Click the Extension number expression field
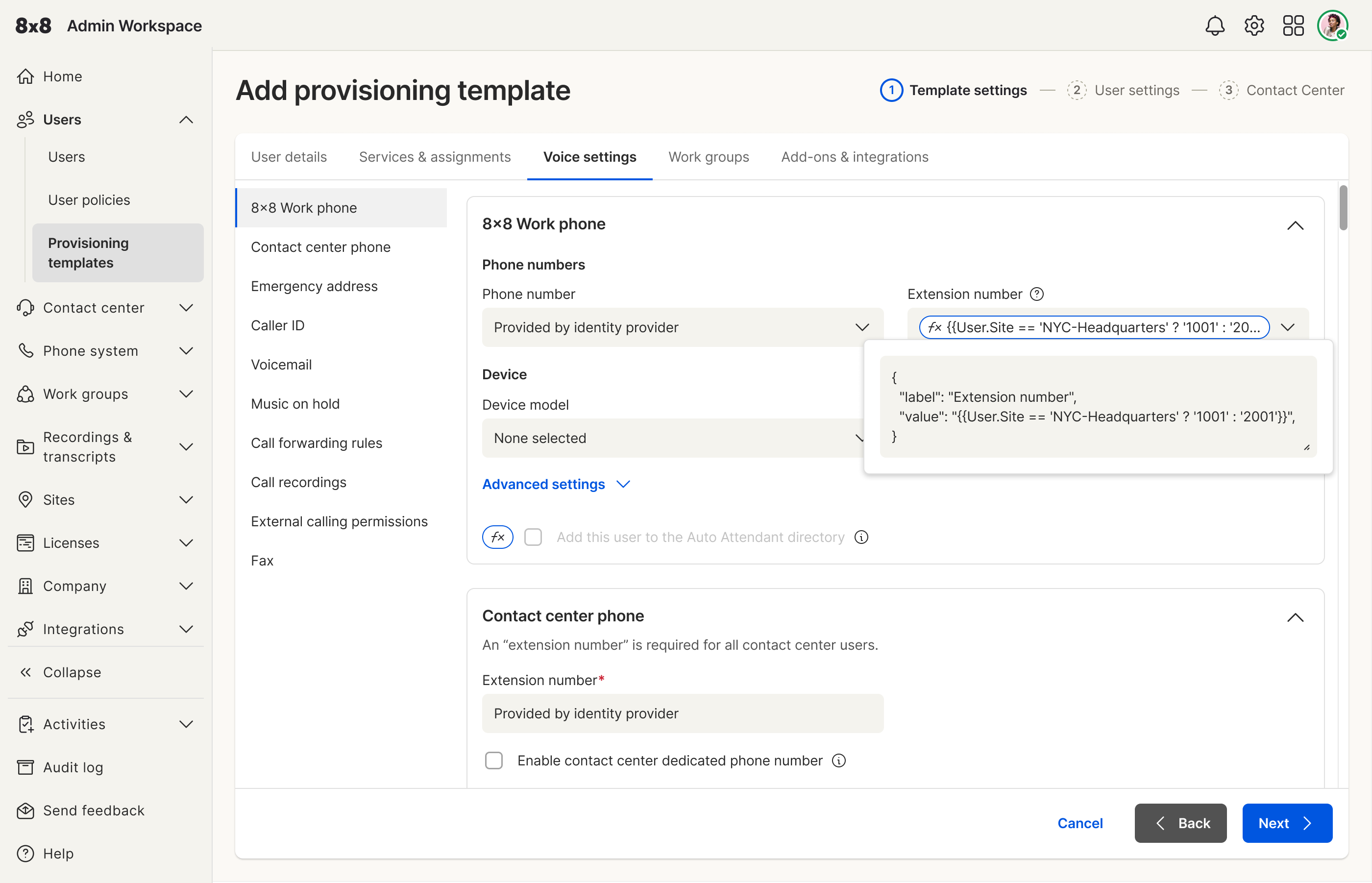 click(1094, 327)
